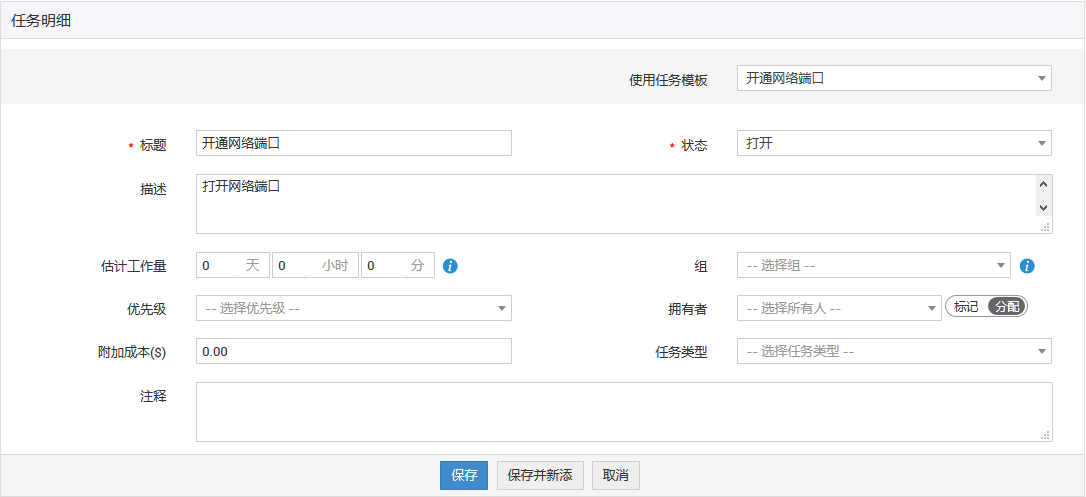Switch owner toggle to 分配

[x=1007, y=307]
